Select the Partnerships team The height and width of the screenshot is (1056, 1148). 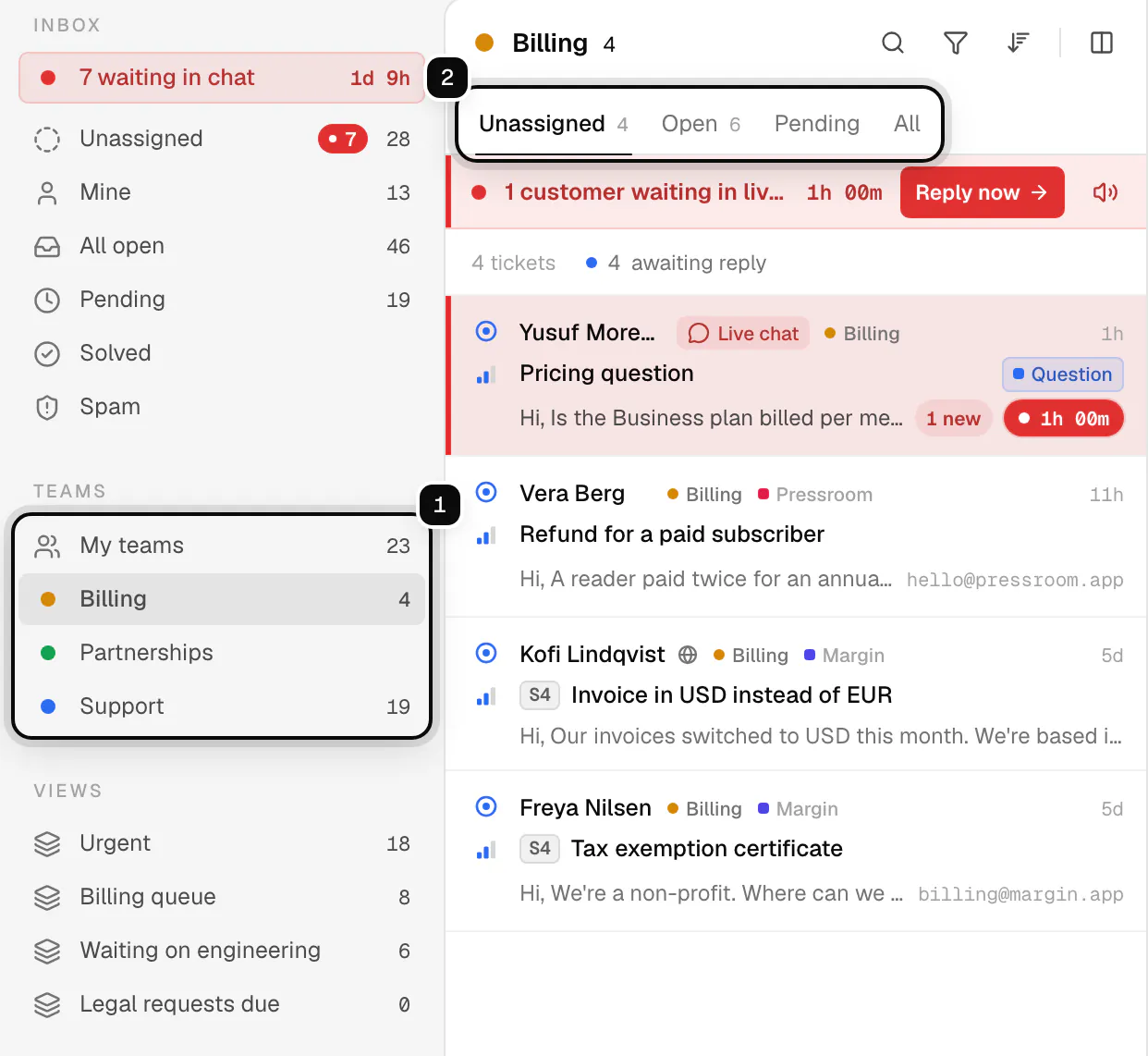(222, 653)
